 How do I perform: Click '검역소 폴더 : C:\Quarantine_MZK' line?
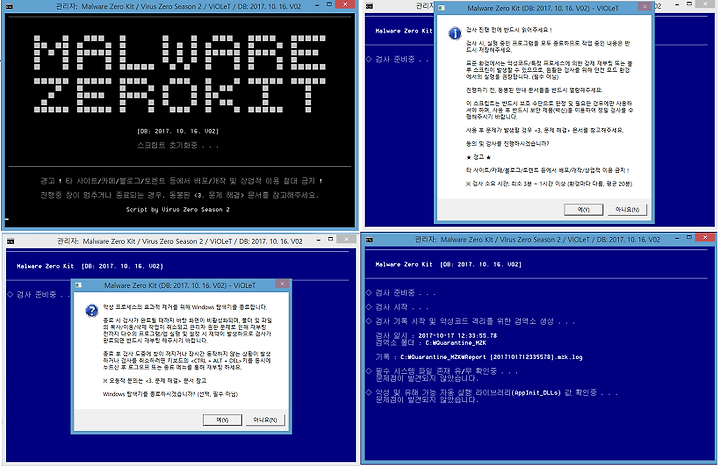pyautogui.click(x=431, y=343)
